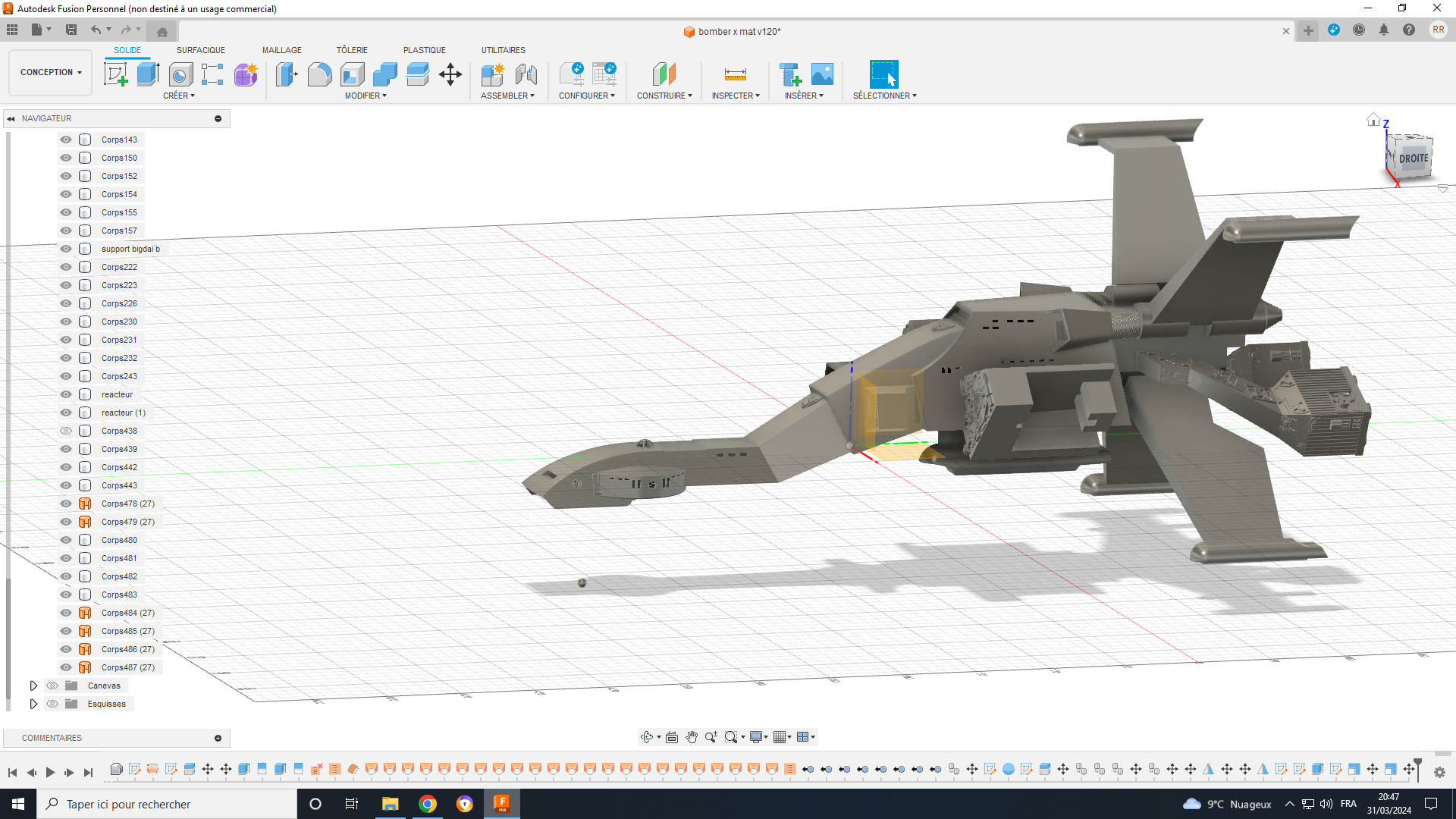Toggle visibility of support bigdai b

66,249
